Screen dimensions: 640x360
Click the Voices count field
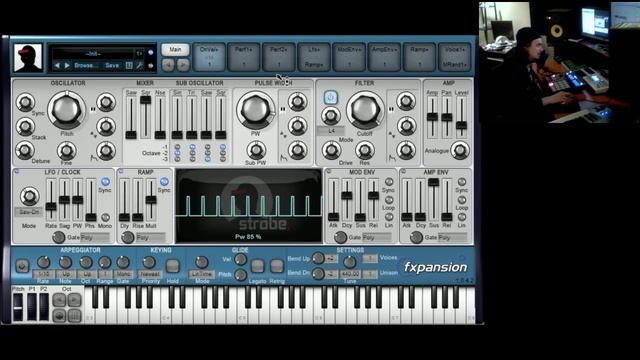click(x=370, y=258)
